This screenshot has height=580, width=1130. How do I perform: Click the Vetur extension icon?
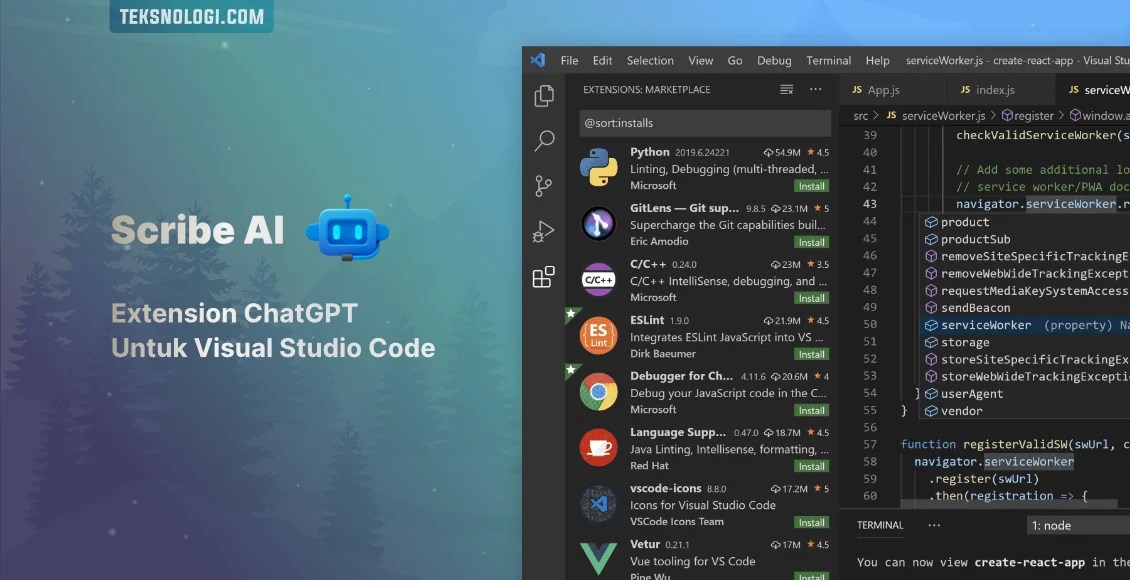click(599, 559)
